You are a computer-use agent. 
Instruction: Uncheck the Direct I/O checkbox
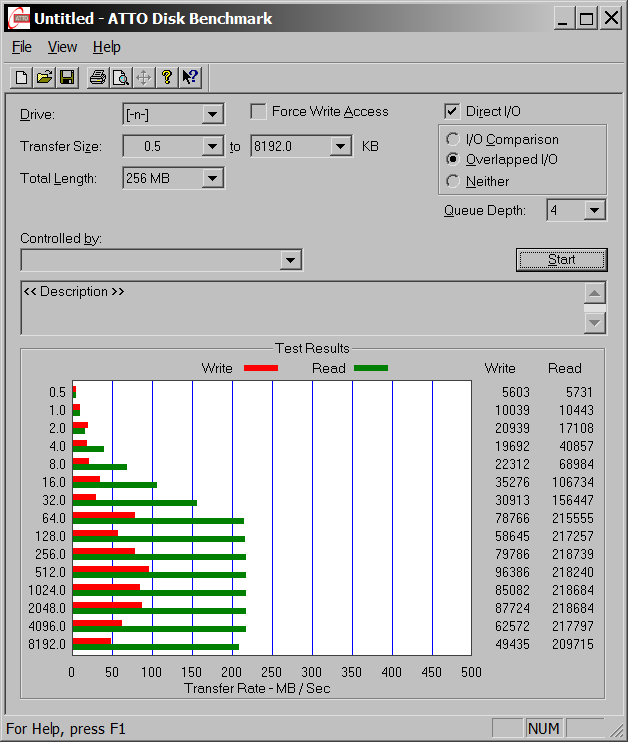pyautogui.click(x=452, y=112)
